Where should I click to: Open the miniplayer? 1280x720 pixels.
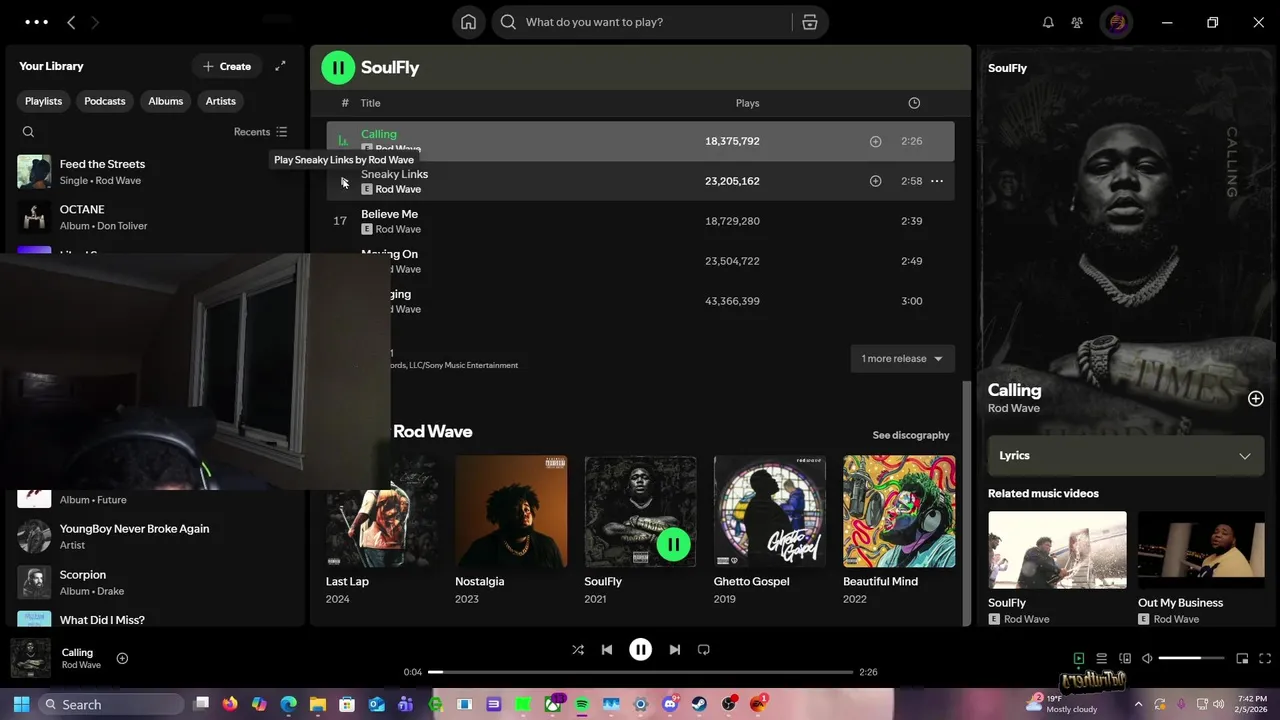click(1242, 658)
